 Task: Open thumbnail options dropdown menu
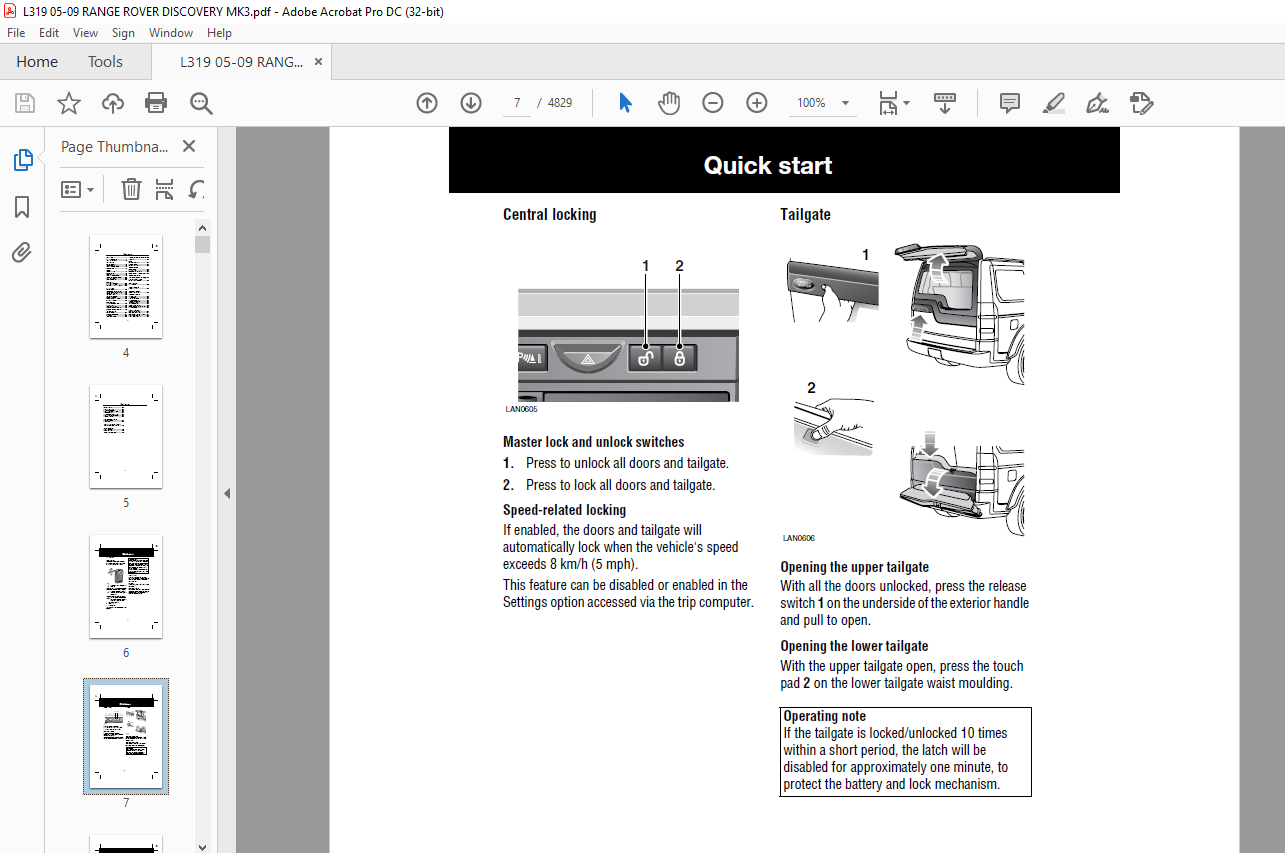[x=78, y=189]
